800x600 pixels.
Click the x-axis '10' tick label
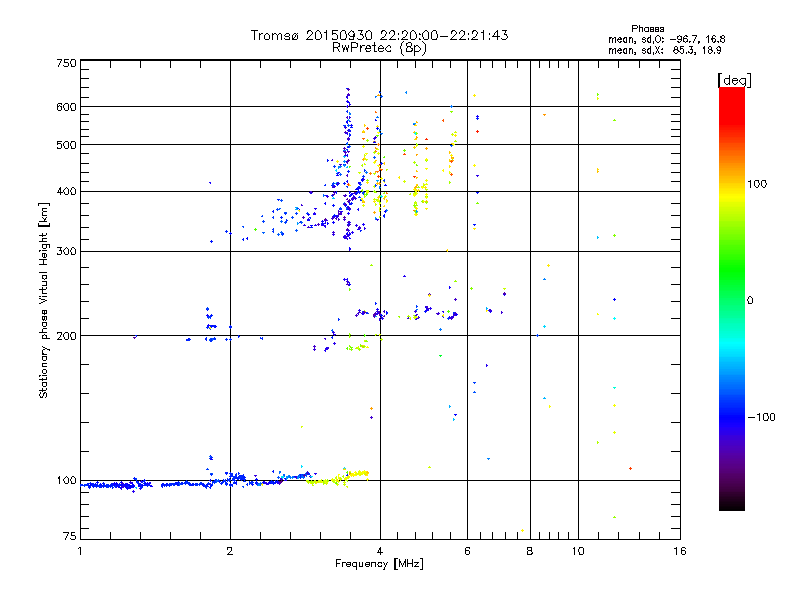(578, 551)
